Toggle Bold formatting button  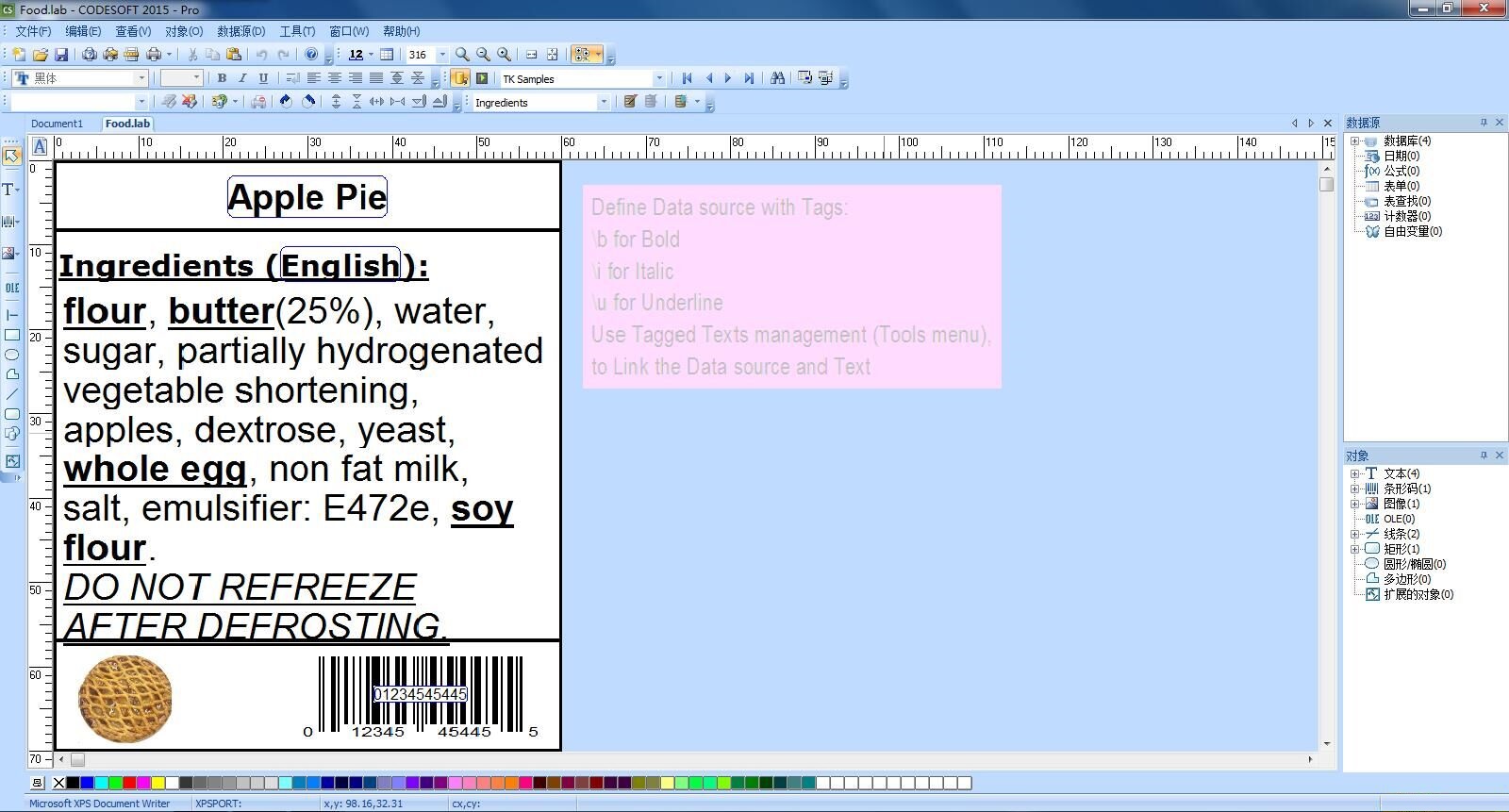click(222, 78)
